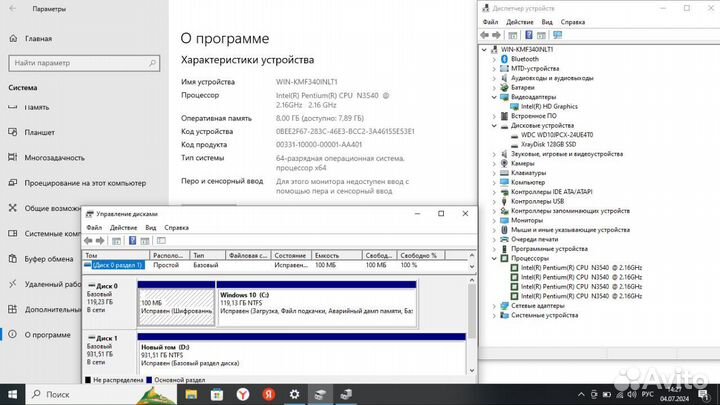Select Bluetooth device category
Image resolution: width=720 pixels, height=405 pixels.
525,59
